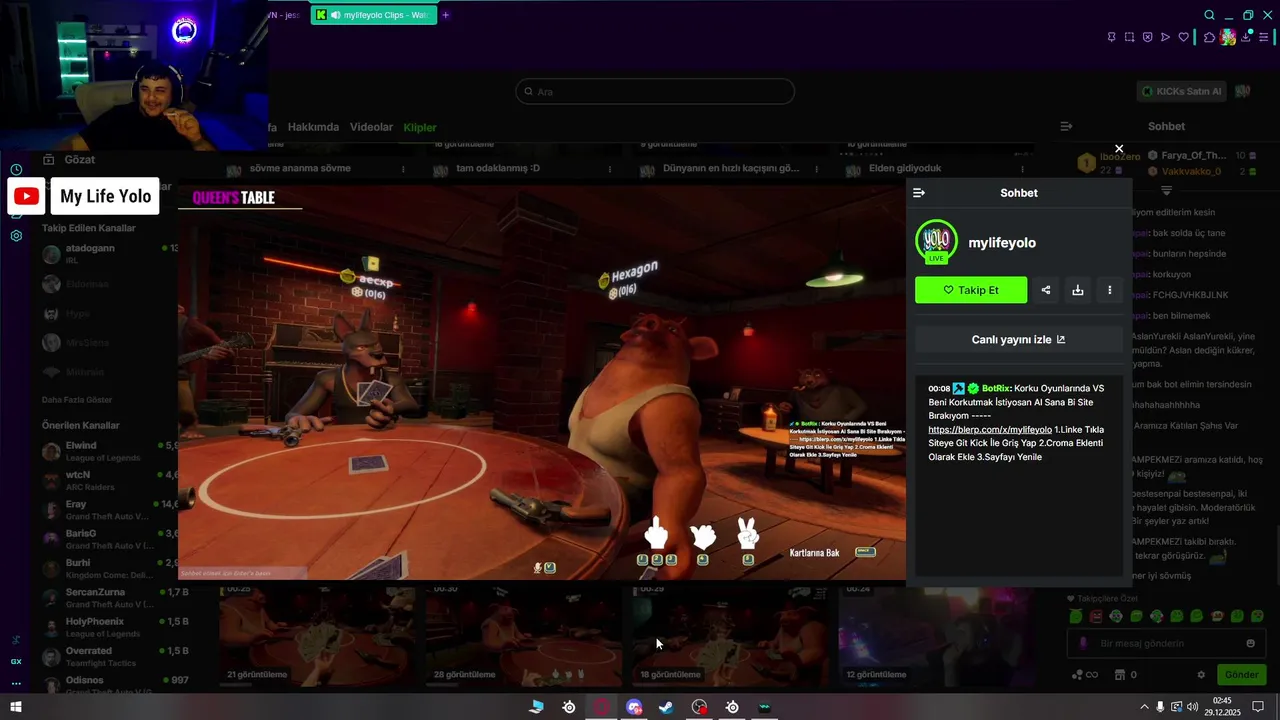Open wtcN recommended channel

pyautogui.click(x=110, y=480)
